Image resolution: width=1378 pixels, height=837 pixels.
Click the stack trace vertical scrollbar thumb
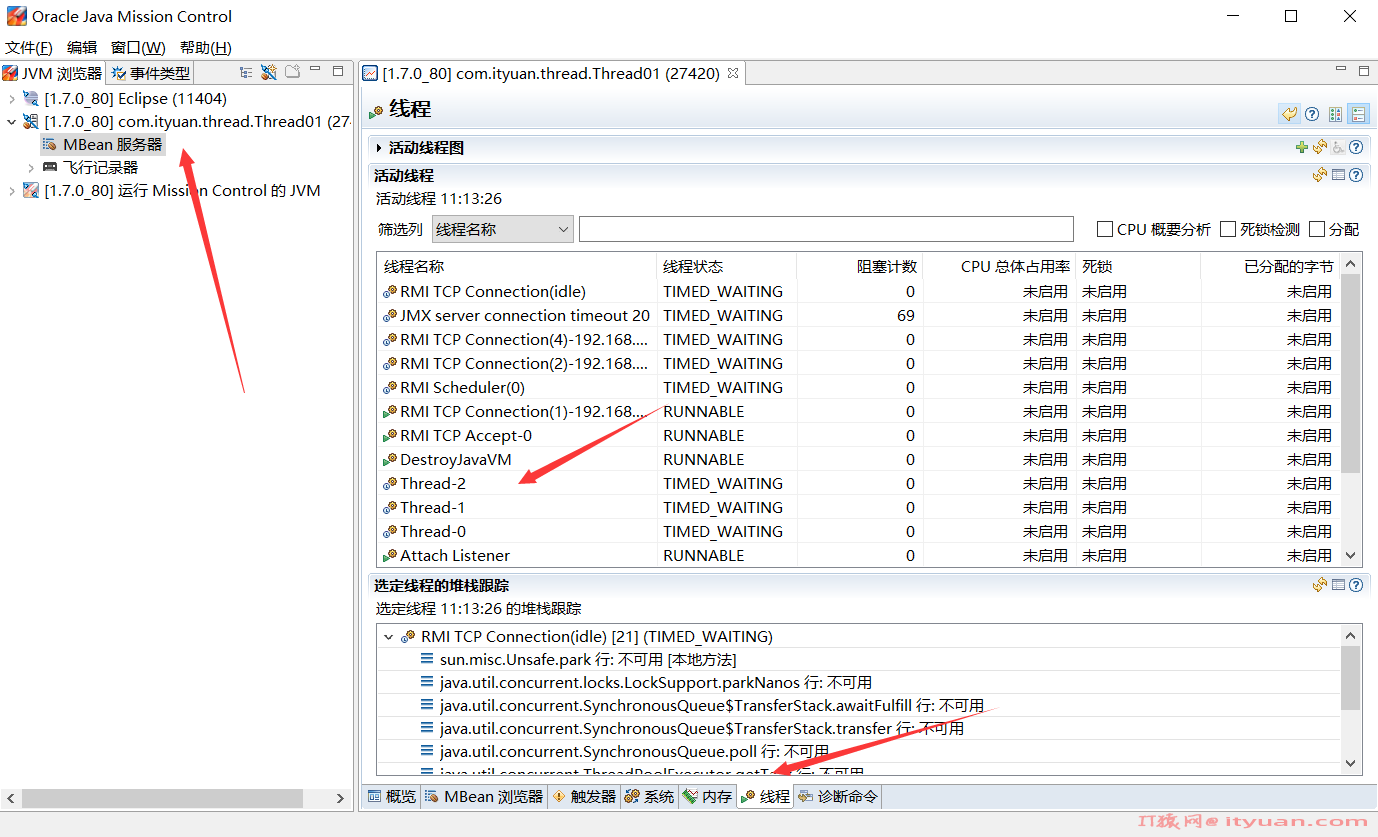1350,677
